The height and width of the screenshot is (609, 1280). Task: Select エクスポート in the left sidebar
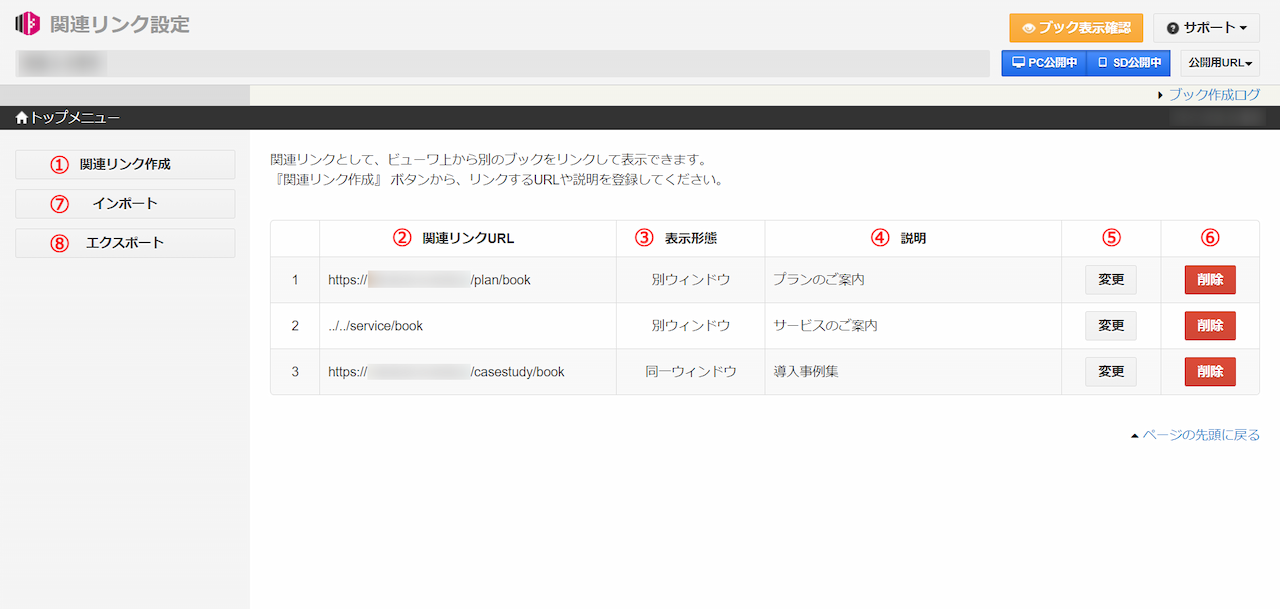pyautogui.click(x=125, y=243)
